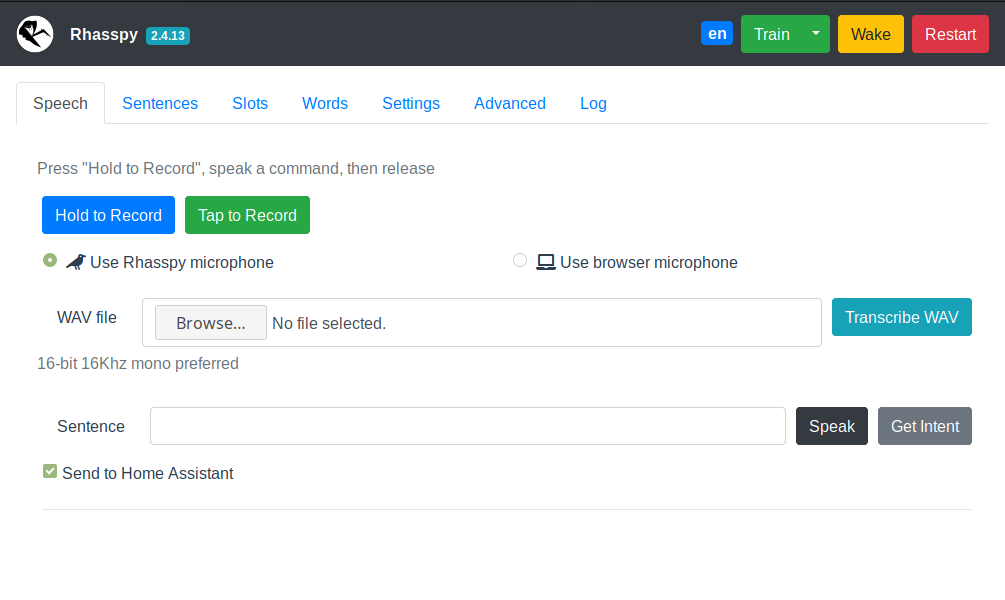The image size is (1005, 600).
Task: Go to the Words tab
Action: (x=325, y=103)
